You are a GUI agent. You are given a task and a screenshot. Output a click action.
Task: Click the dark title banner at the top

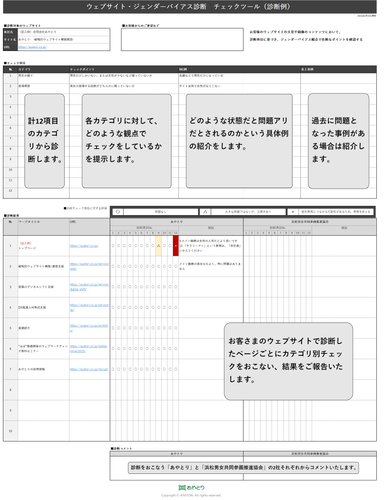(x=190, y=7)
